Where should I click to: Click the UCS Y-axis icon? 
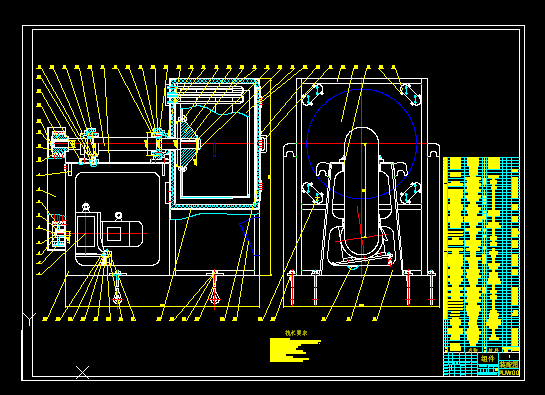29,320
